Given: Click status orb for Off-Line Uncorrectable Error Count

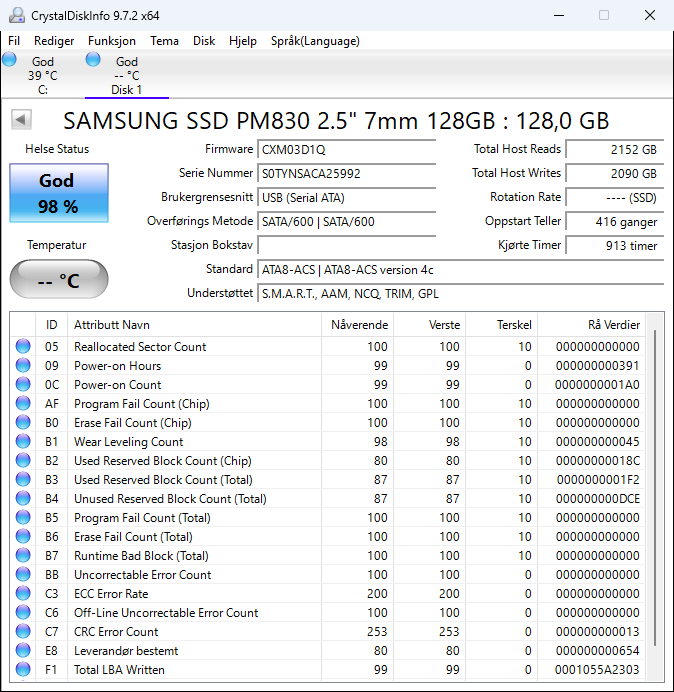Looking at the screenshot, I should [x=23, y=612].
